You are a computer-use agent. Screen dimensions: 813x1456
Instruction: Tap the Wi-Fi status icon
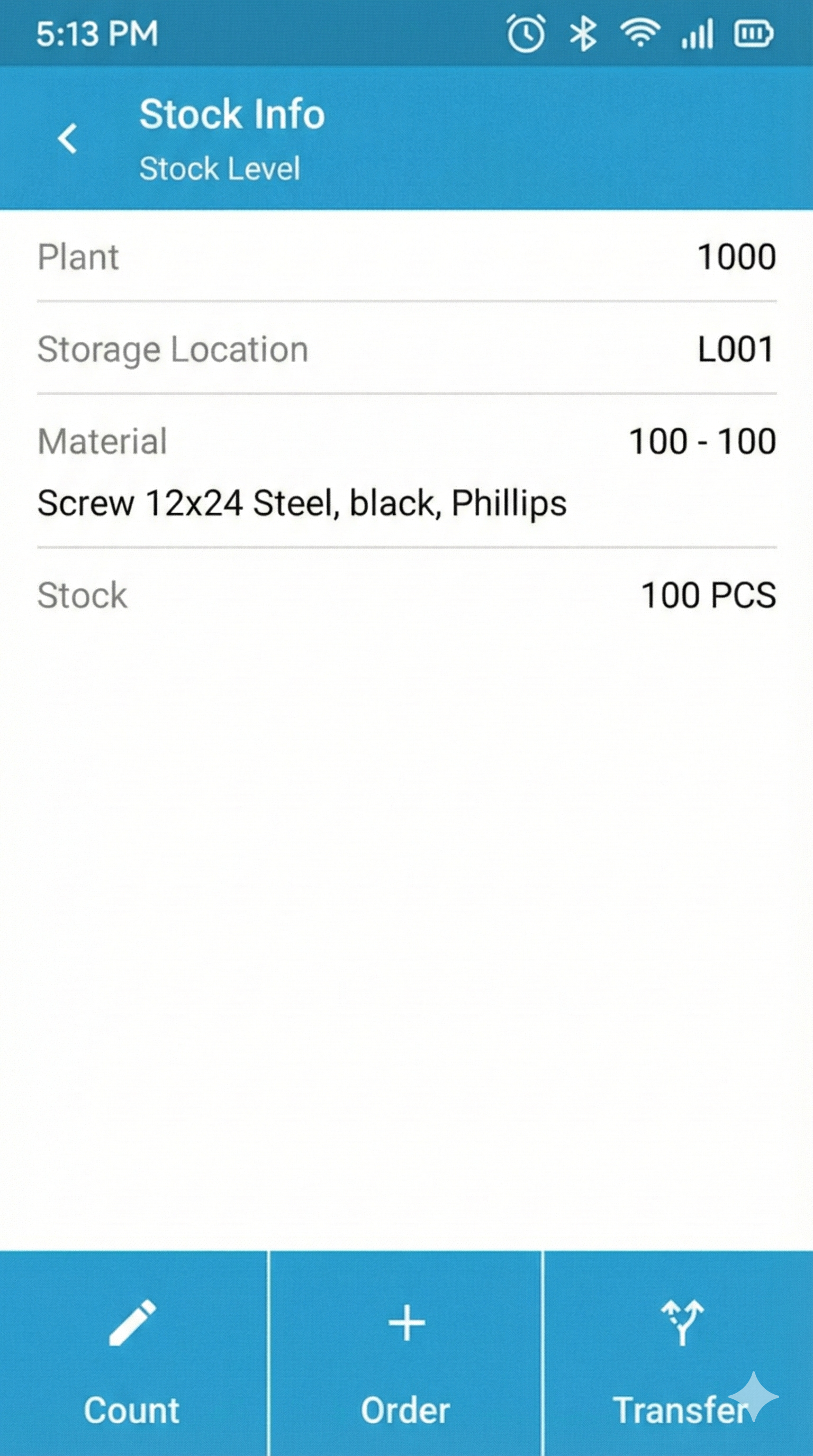click(640, 33)
